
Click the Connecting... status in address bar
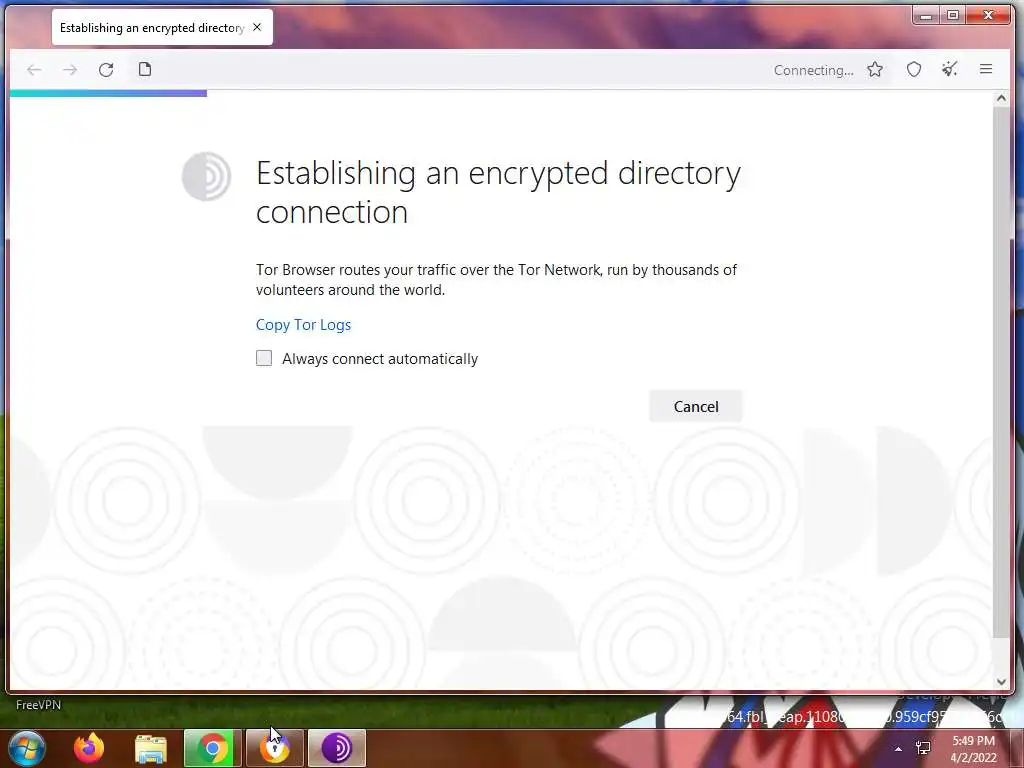coord(813,70)
